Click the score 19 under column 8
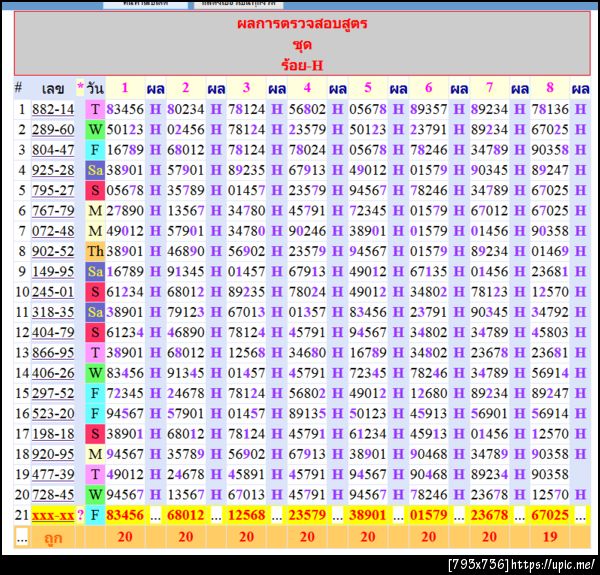This screenshot has height=575, width=600. (x=550, y=537)
